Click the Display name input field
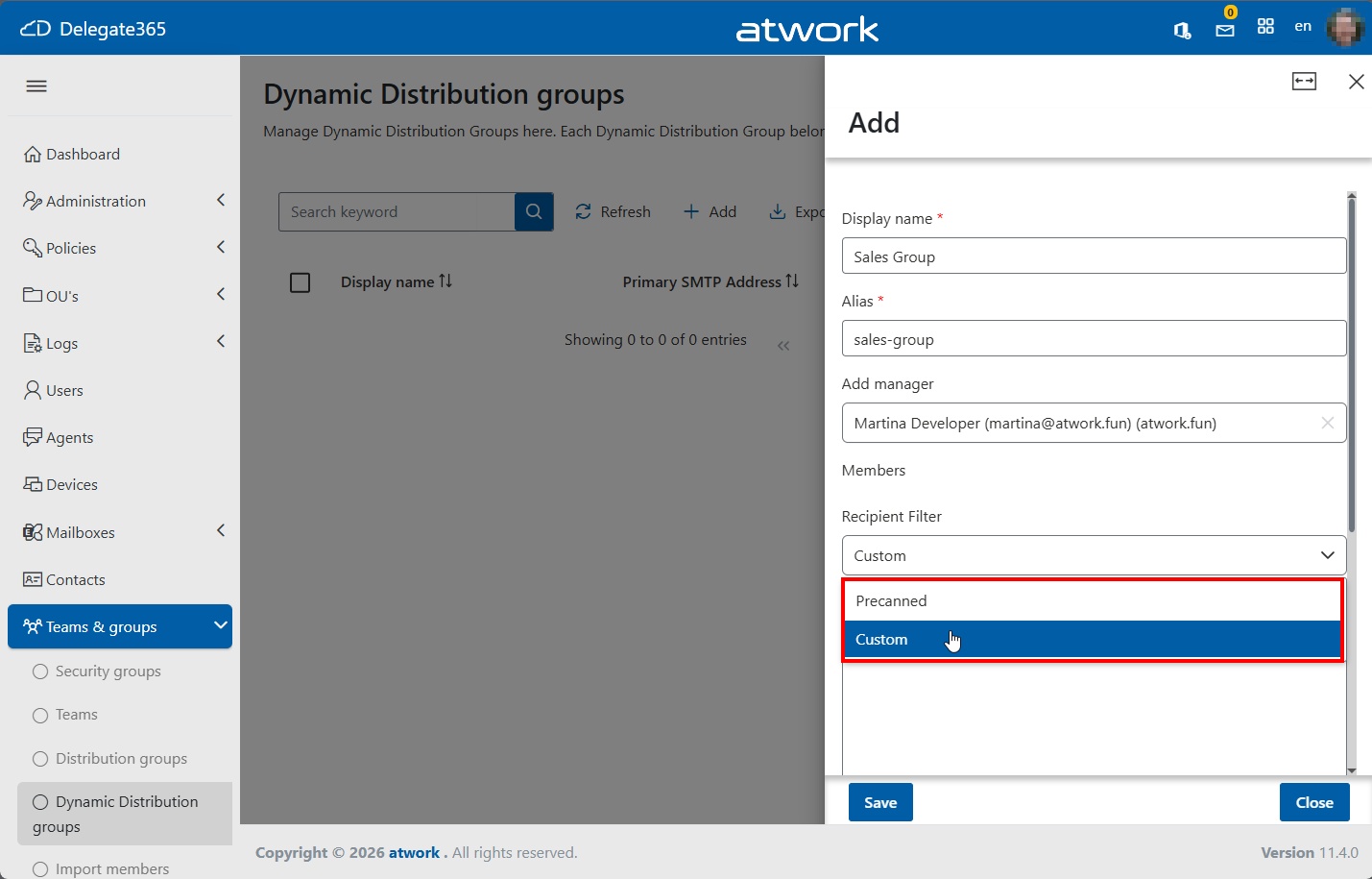1372x879 pixels. [1094, 256]
